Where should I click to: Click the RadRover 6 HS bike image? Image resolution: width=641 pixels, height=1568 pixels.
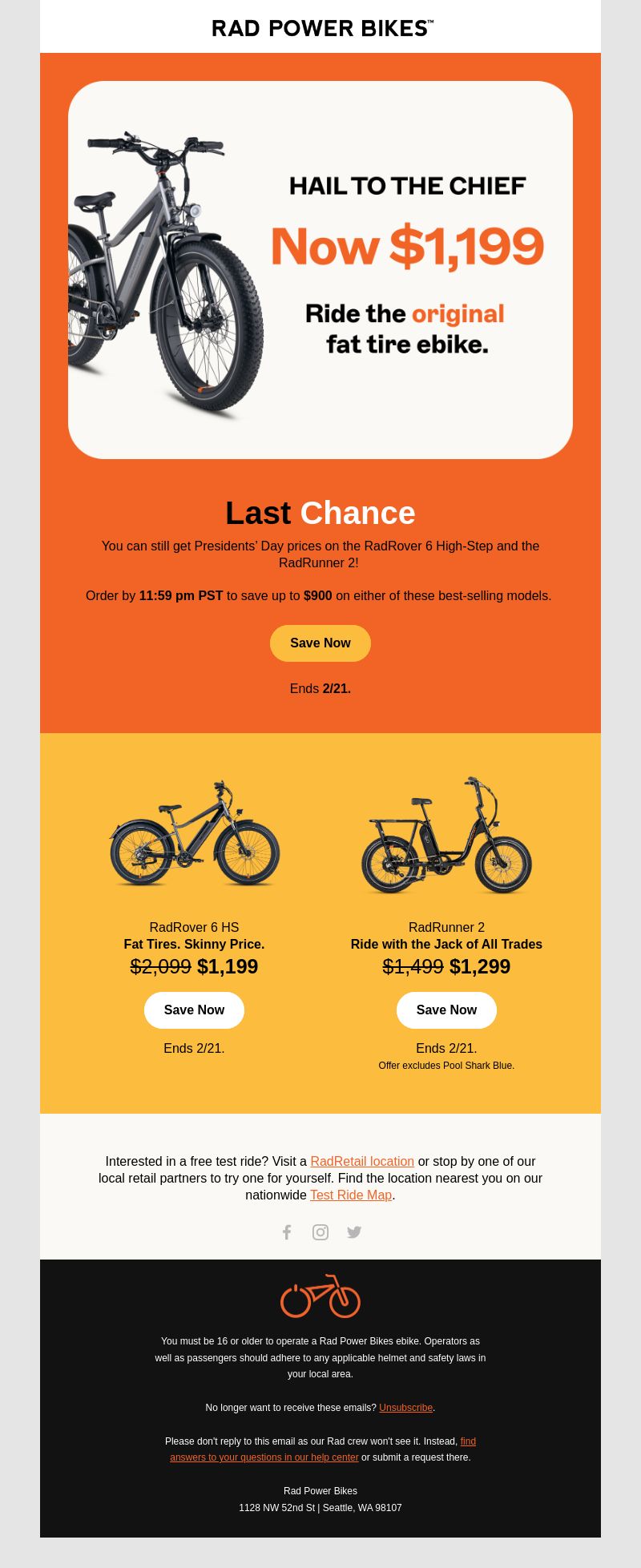pos(195,834)
